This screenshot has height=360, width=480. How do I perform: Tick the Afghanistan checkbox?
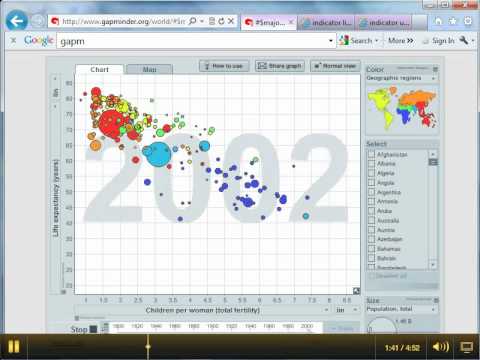[x=371, y=154]
